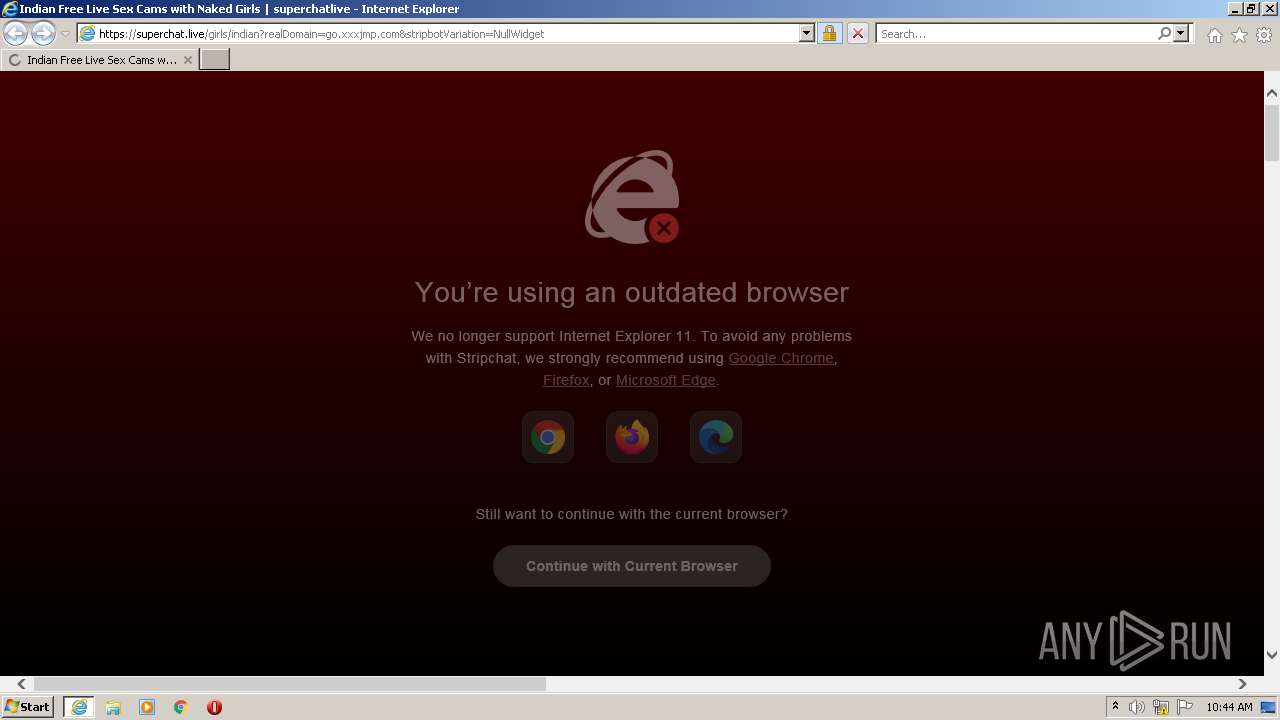This screenshot has width=1280, height=720.
Task: Click the network tray icon
Action: pyautogui.click(x=1161, y=707)
